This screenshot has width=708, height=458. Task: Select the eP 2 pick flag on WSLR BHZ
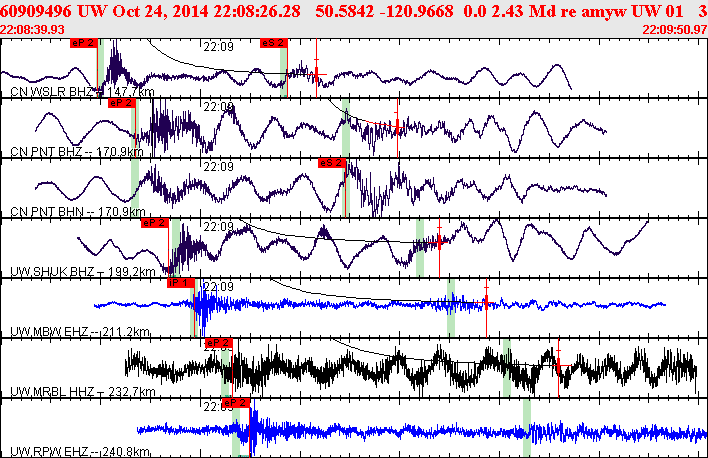(84, 43)
